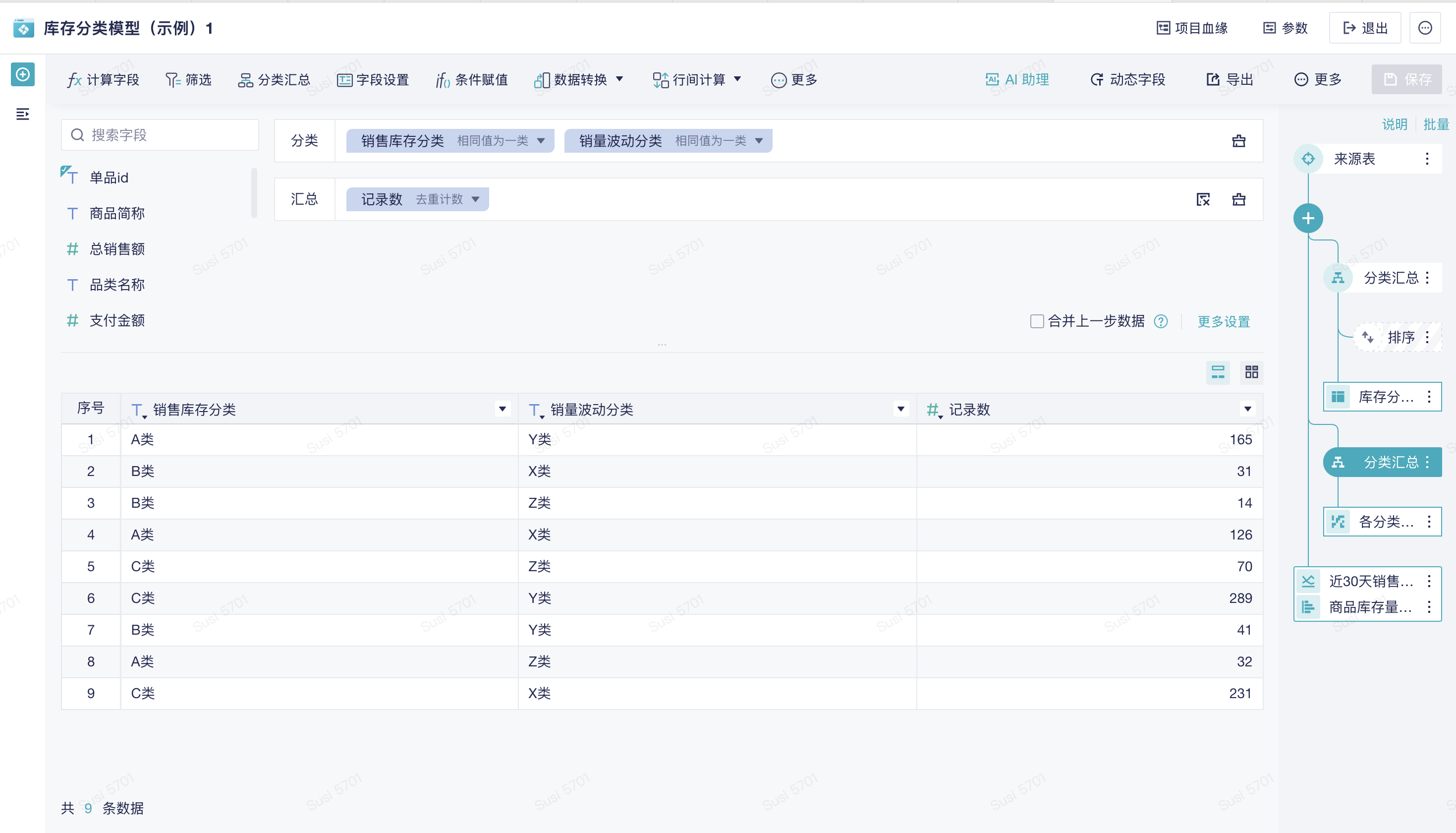Click the clear-fields icon in the 汇总 row
Image resolution: width=1456 pixels, height=833 pixels.
[x=1203, y=199]
